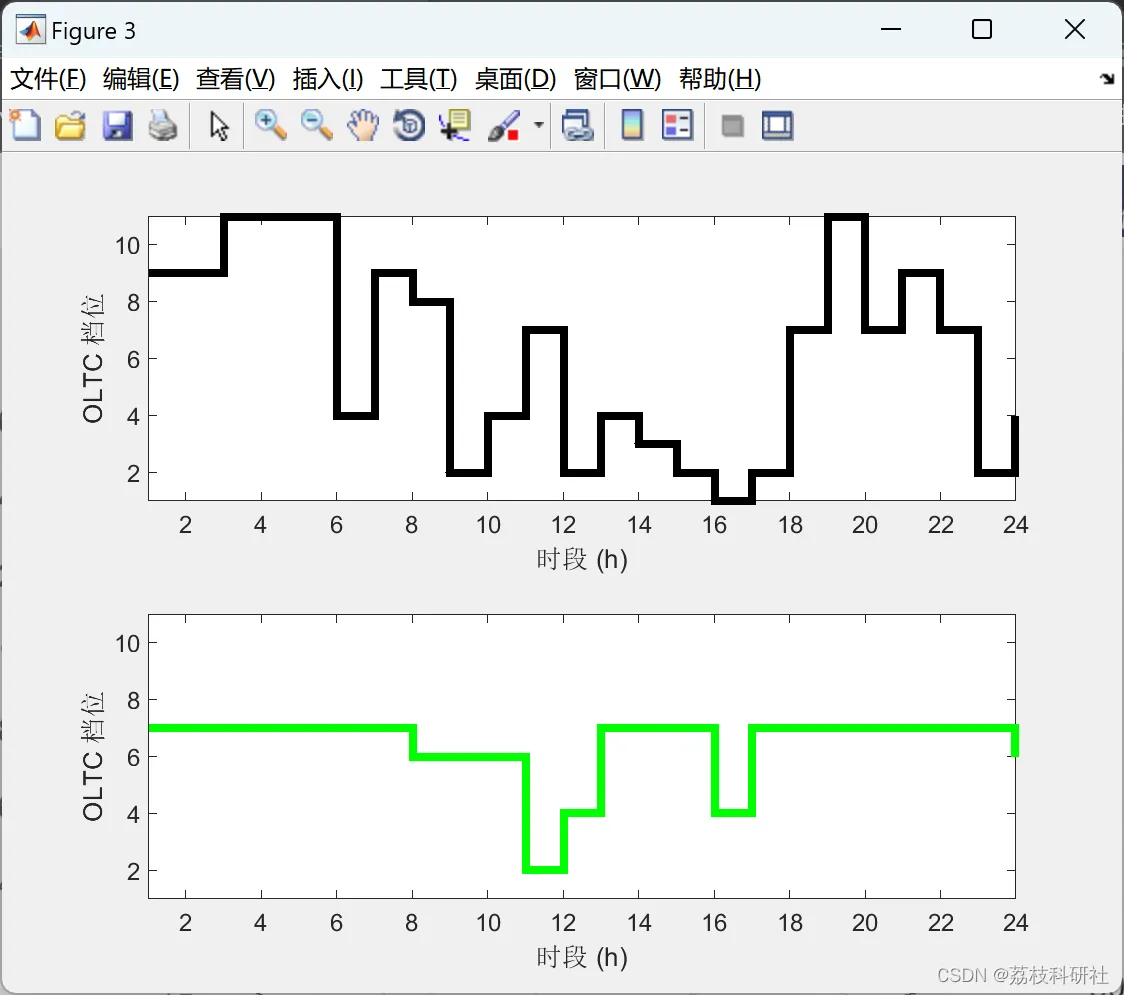The height and width of the screenshot is (995, 1124).
Task: Open the 工具(T) menu
Action: [419, 79]
